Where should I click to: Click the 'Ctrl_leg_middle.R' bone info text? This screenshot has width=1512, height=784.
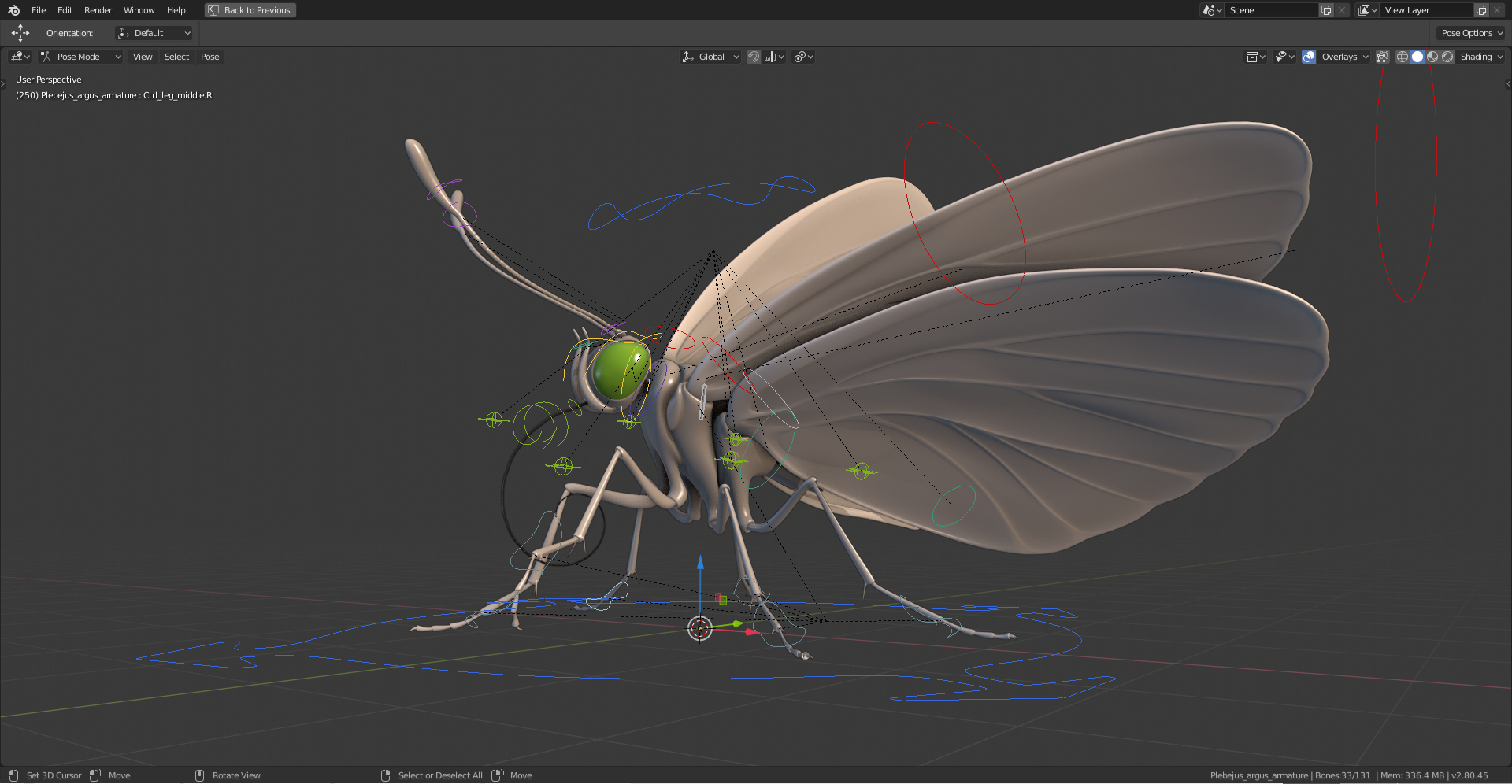click(x=177, y=95)
